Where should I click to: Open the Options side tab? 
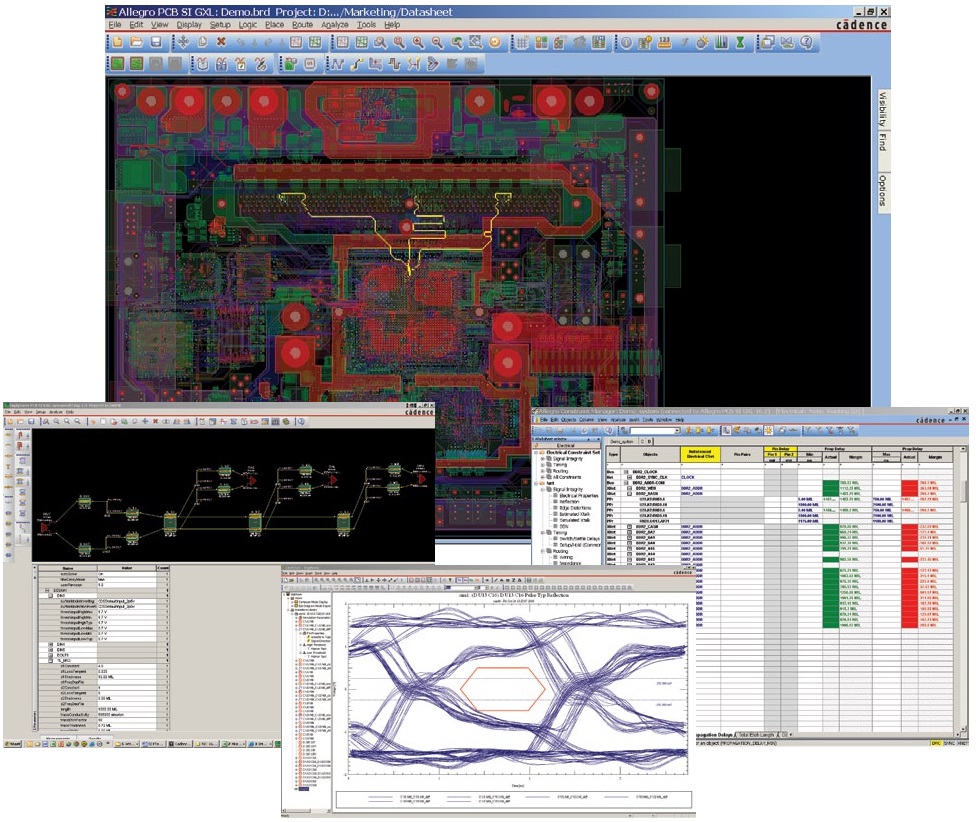[882, 190]
